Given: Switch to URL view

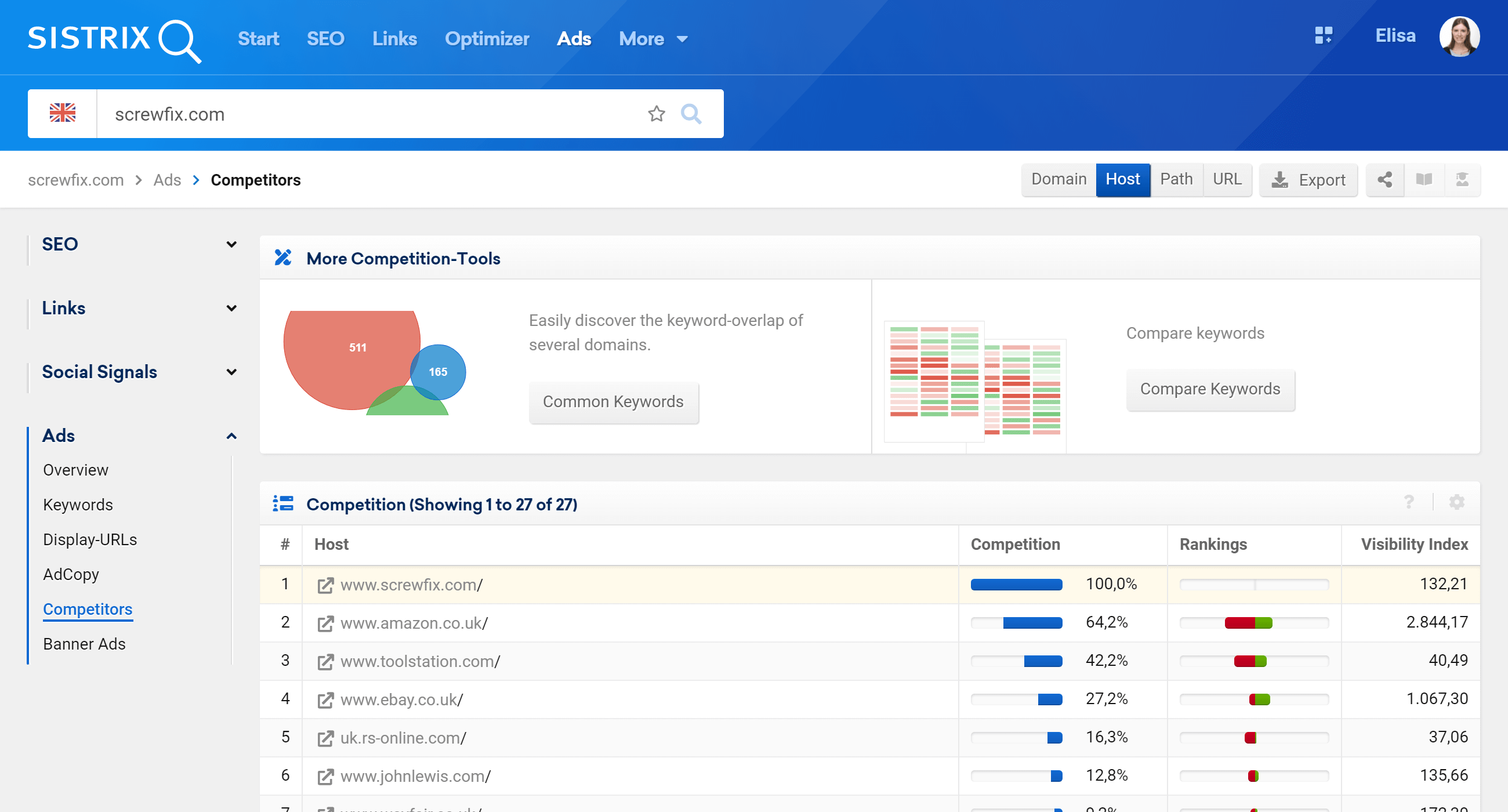Looking at the screenshot, I should pos(1227,180).
